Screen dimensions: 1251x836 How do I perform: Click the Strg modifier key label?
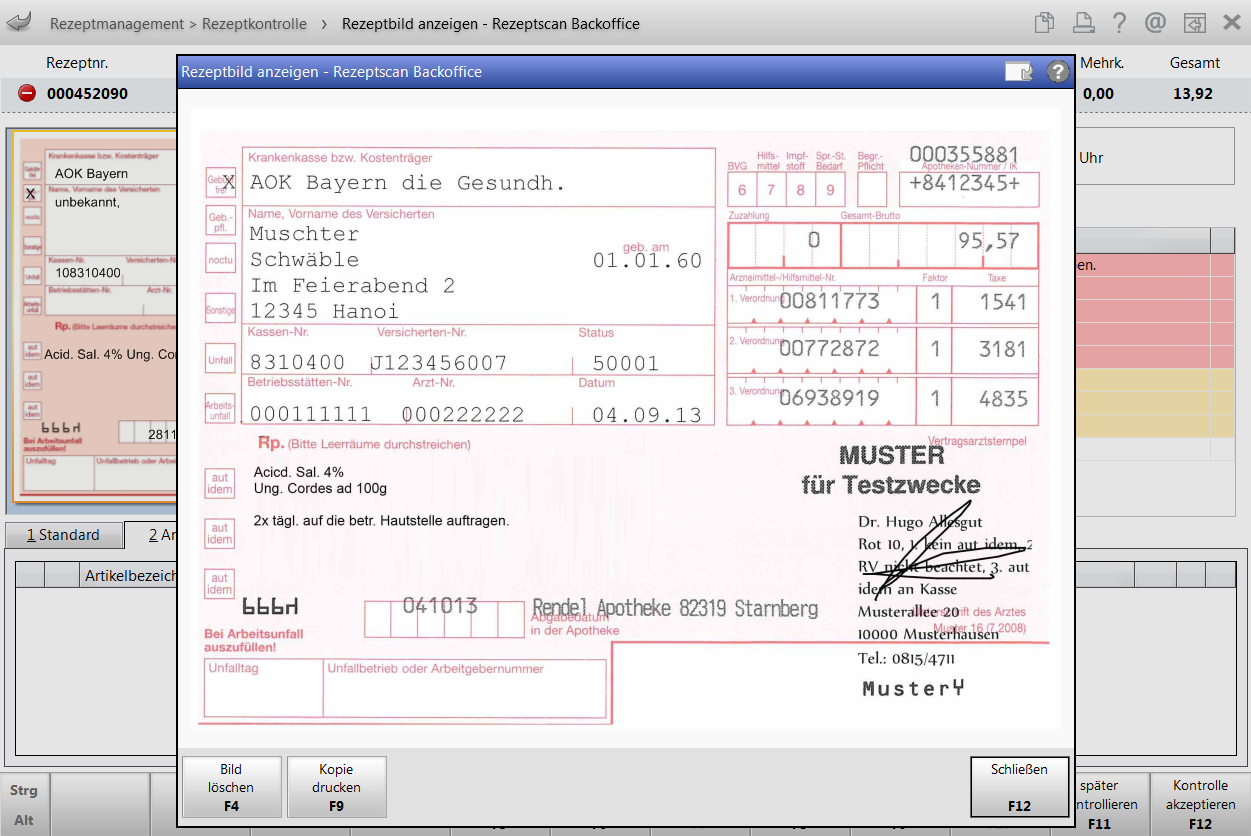[24, 790]
